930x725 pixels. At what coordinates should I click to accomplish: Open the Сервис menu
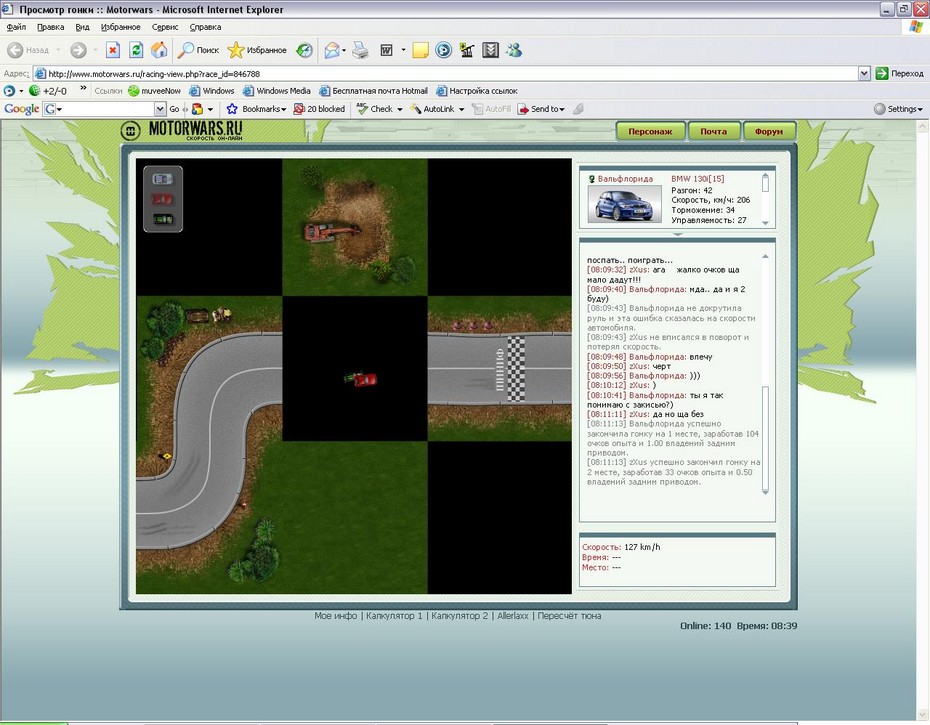165,27
